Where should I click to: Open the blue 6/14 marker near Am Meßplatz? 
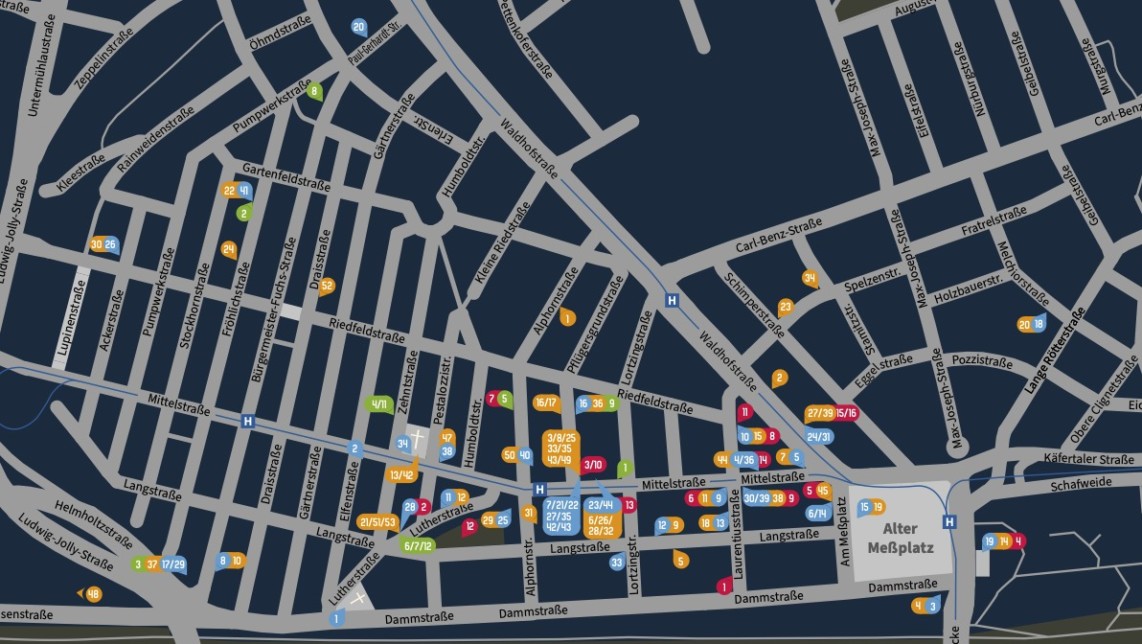pos(817,513)
